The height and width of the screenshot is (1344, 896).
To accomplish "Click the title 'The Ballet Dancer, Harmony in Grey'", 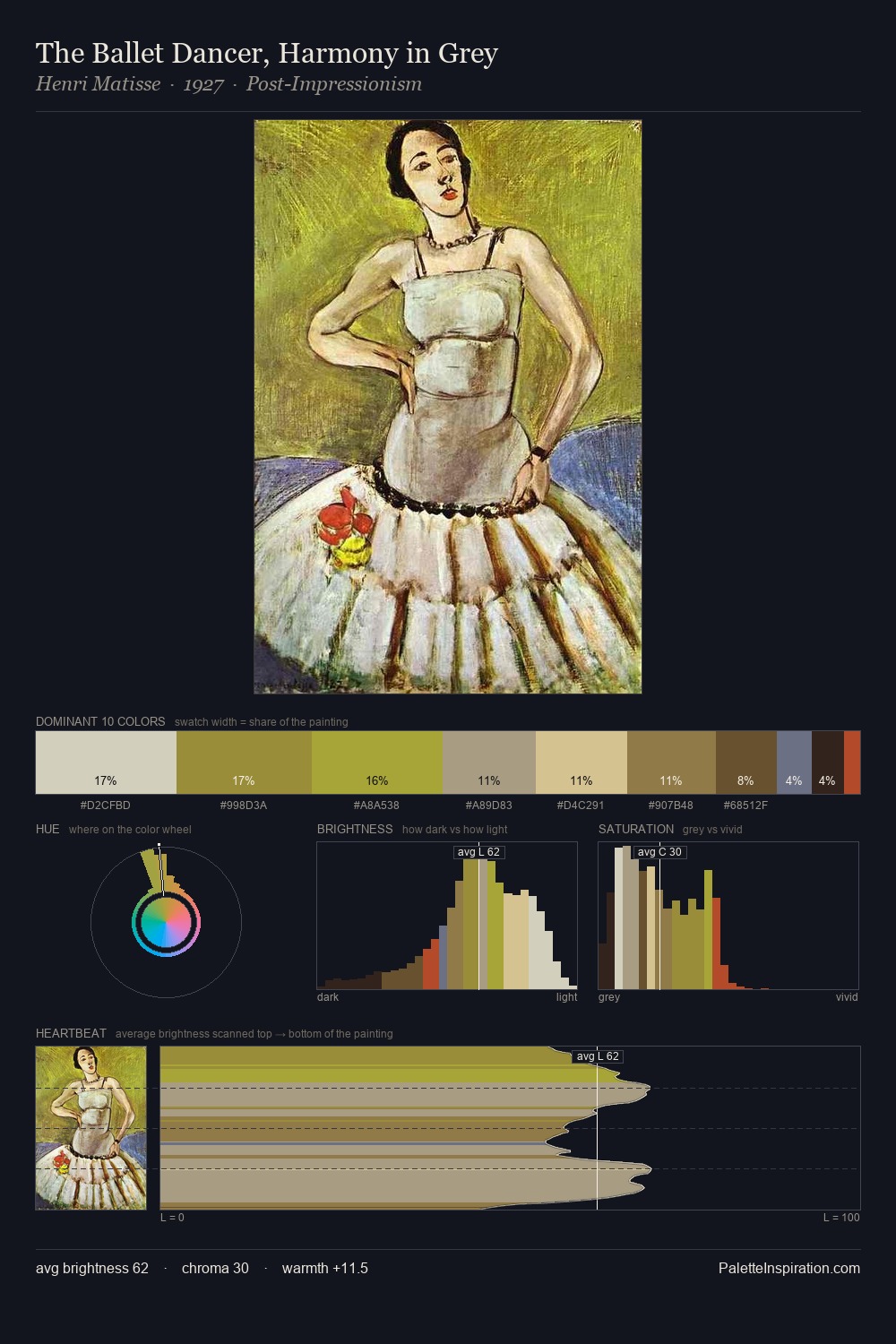I will pyautogui.click(x=267, y=54).
